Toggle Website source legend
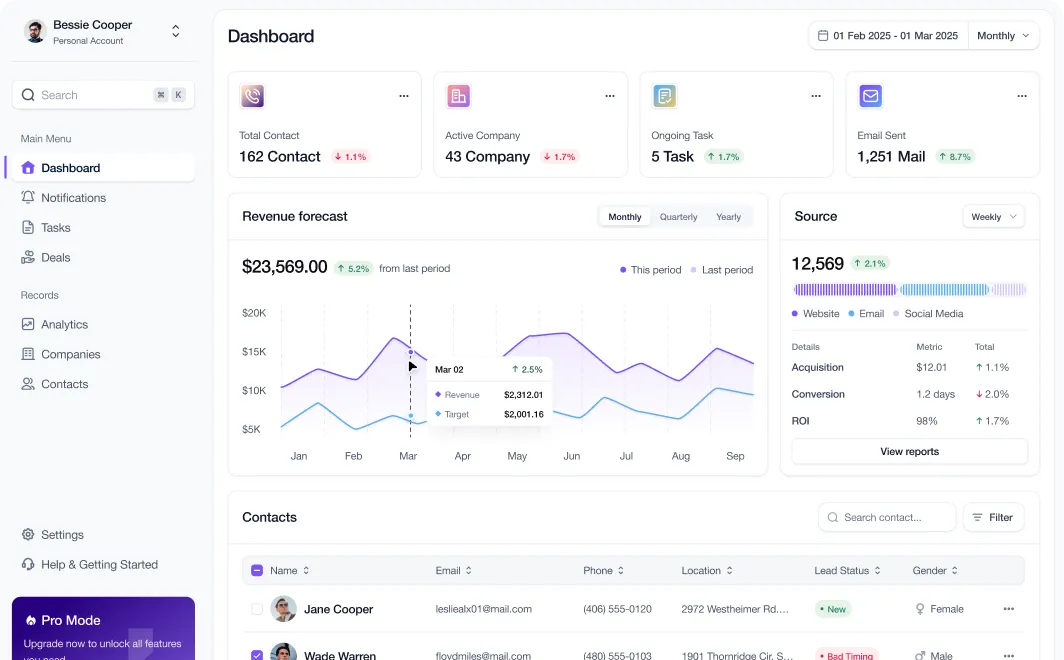The image size is (1064, 660). (x=816, y=313)
